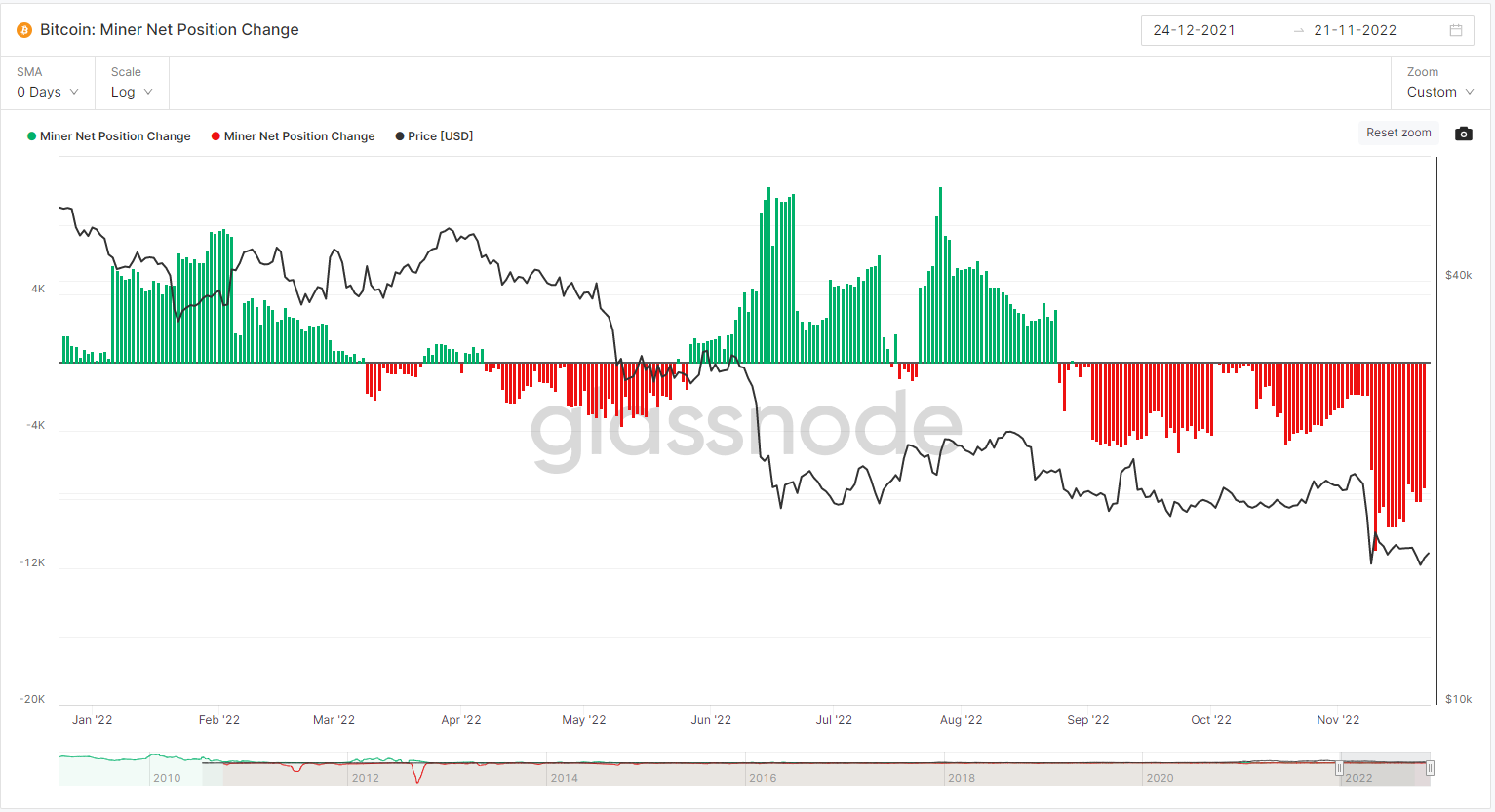Click the Oct '22 axis label

click(x=1211, y=720)
